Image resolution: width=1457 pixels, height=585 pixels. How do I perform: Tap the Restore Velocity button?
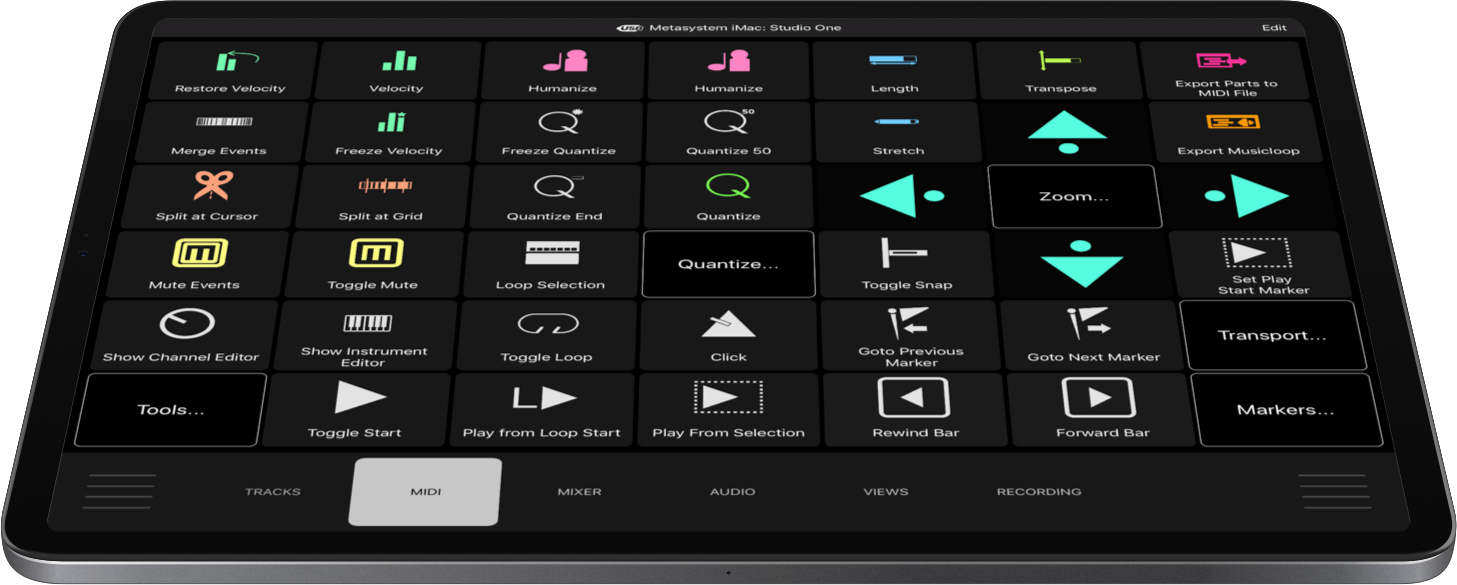tap(233, 70)
